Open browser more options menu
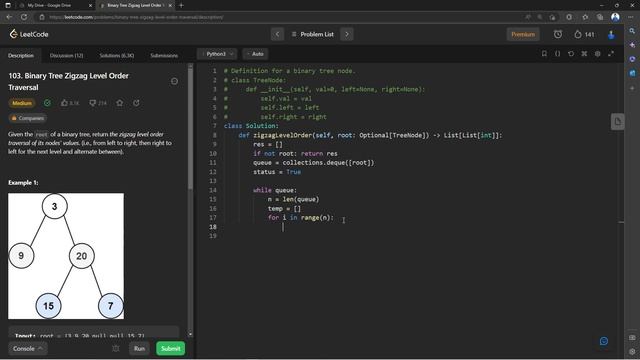The image size is (640, 360). coord(631,17)
